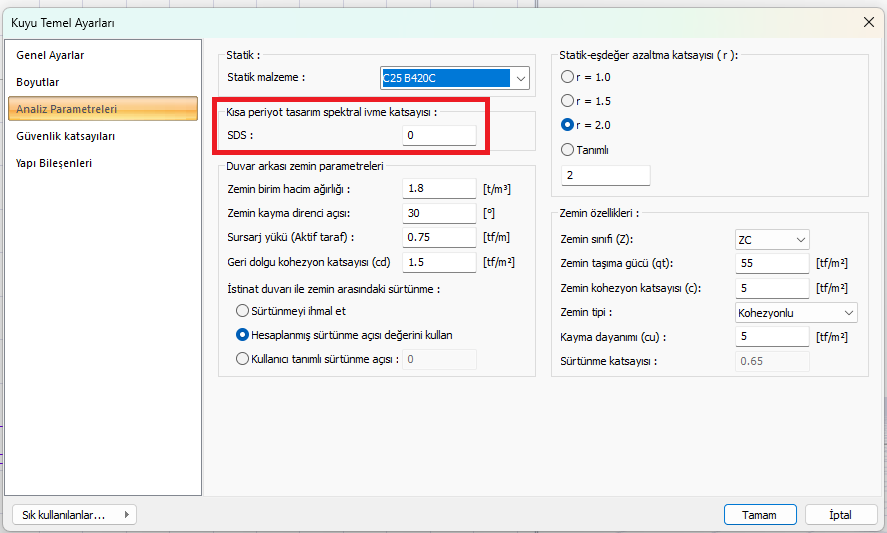Viewport: 887px width, 533px height.
Task: Edit Geri dolgu kohezyon katsayısı field
Action: pyautogui.click(x=439, y=262)
